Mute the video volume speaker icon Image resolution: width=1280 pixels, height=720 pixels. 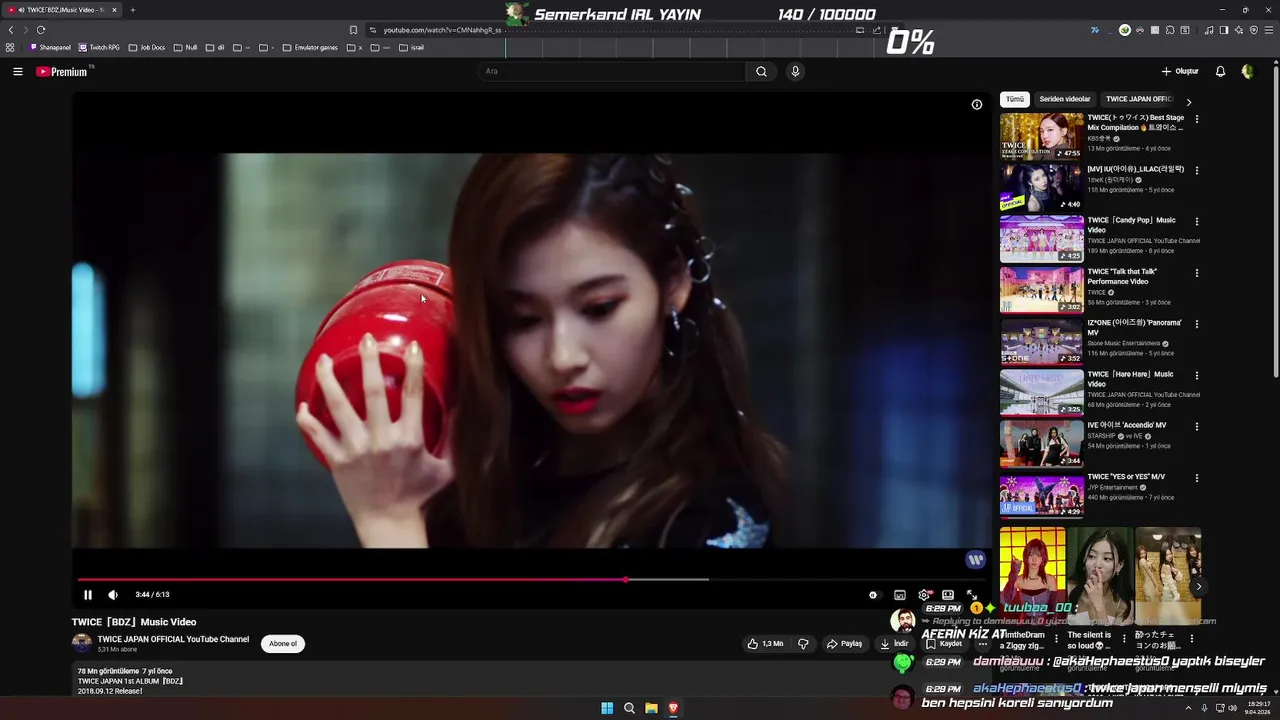[x=113, y=595]
